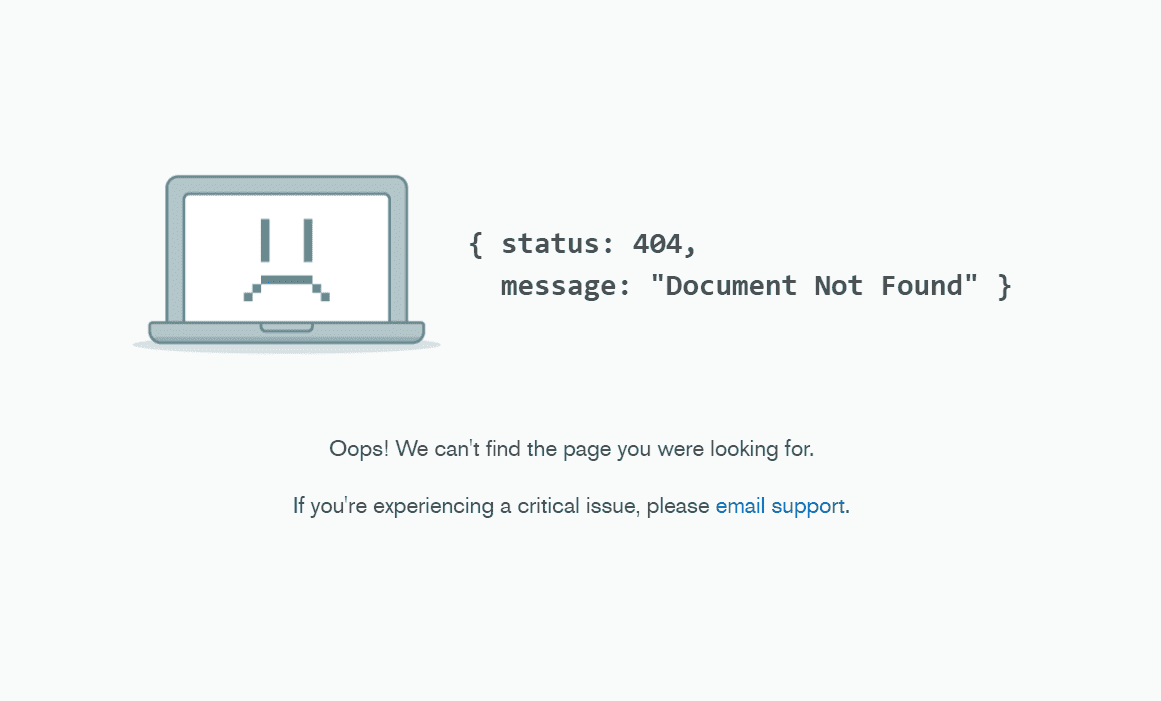The image size is (1161, 701).
Task: Click the opening curly brace
Action: (x=476, y=244)
